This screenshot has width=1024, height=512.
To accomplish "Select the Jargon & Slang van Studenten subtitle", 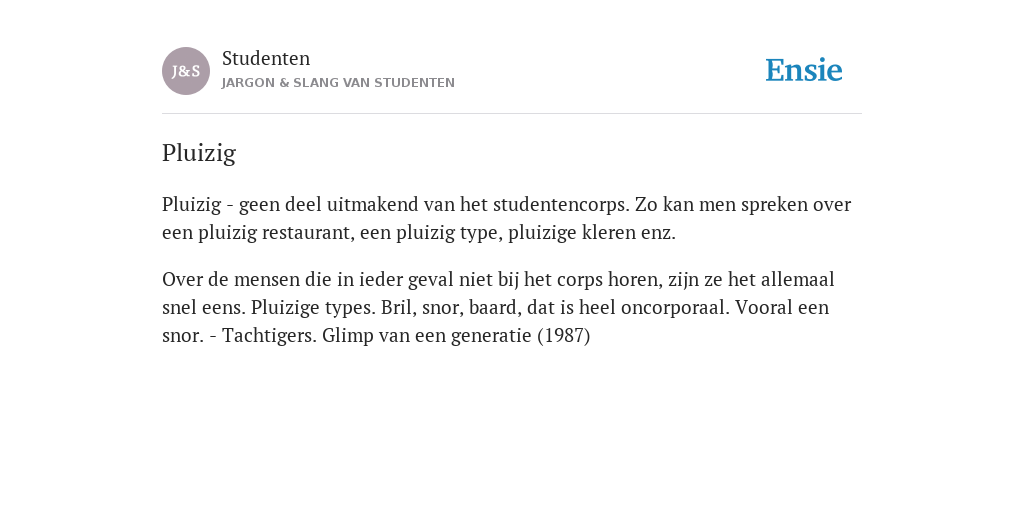I will (338, 83).
